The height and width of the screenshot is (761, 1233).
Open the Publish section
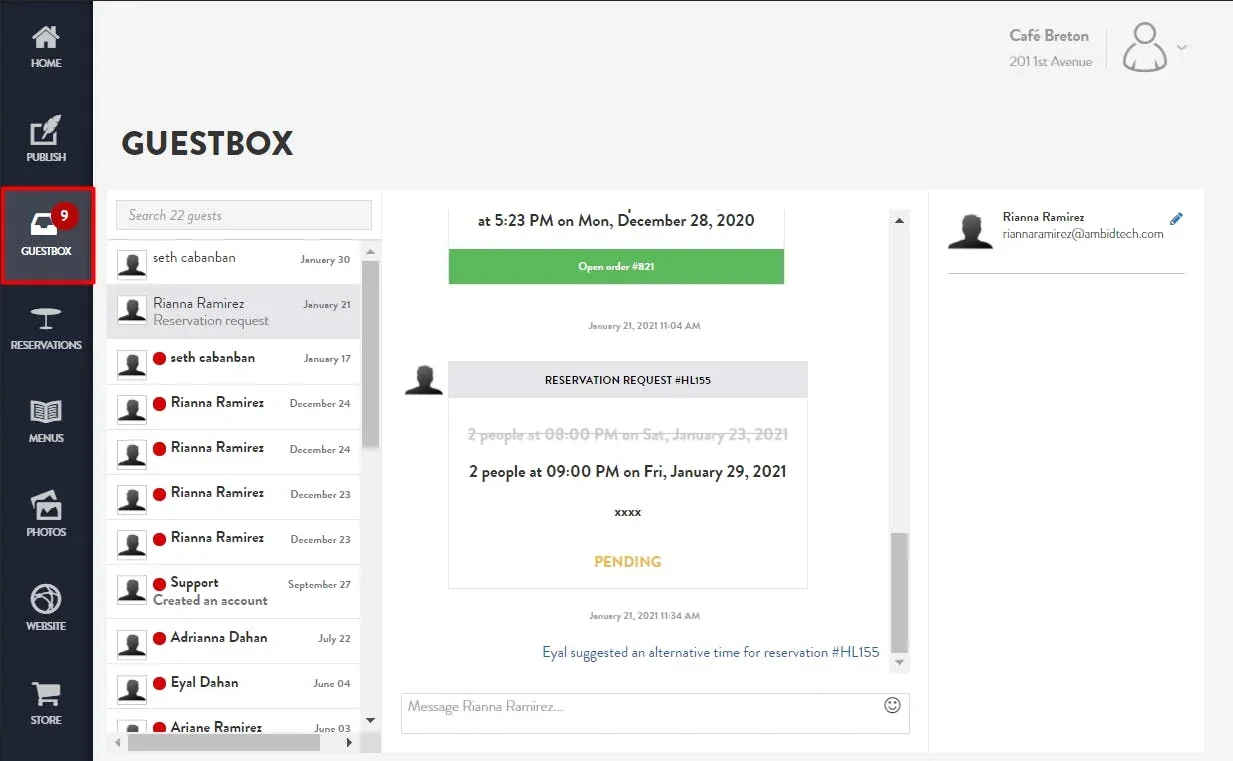click(46, 140)
